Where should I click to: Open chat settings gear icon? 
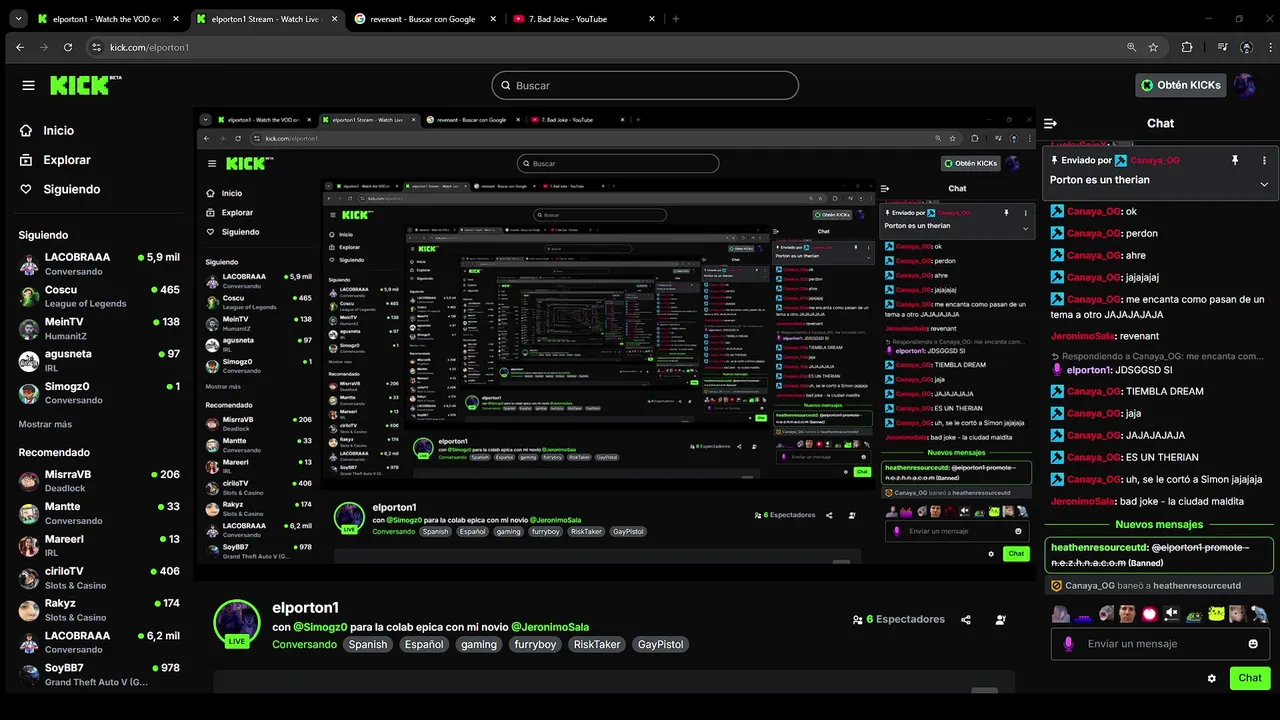[x=1212, y=678]
